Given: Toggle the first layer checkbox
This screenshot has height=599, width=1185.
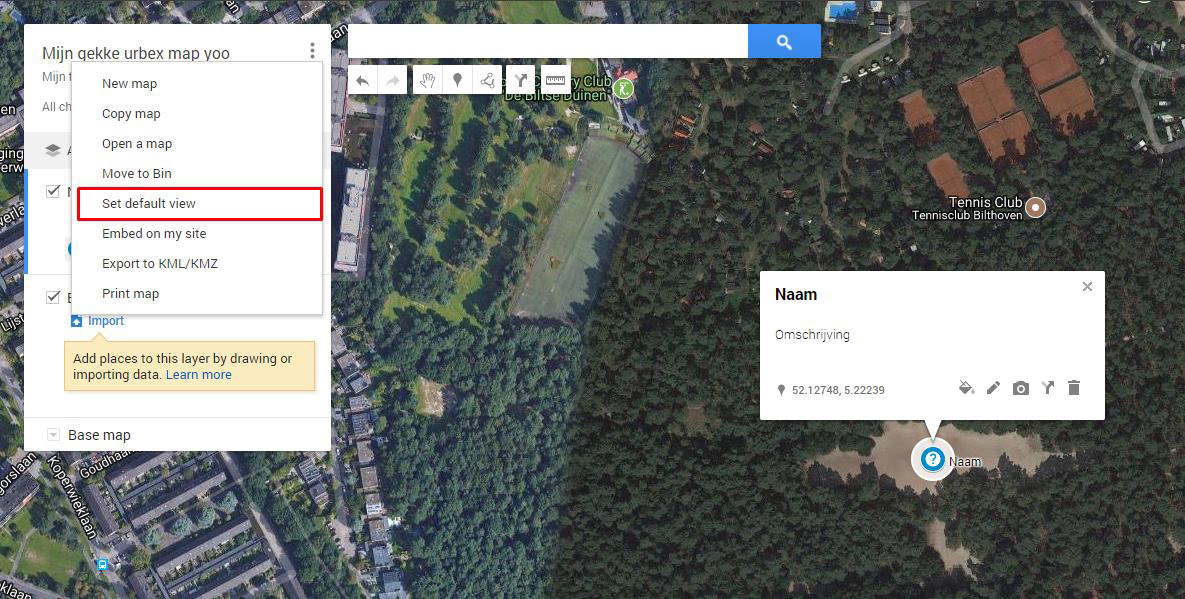Looking at the screenshot, I should point(53,191).
